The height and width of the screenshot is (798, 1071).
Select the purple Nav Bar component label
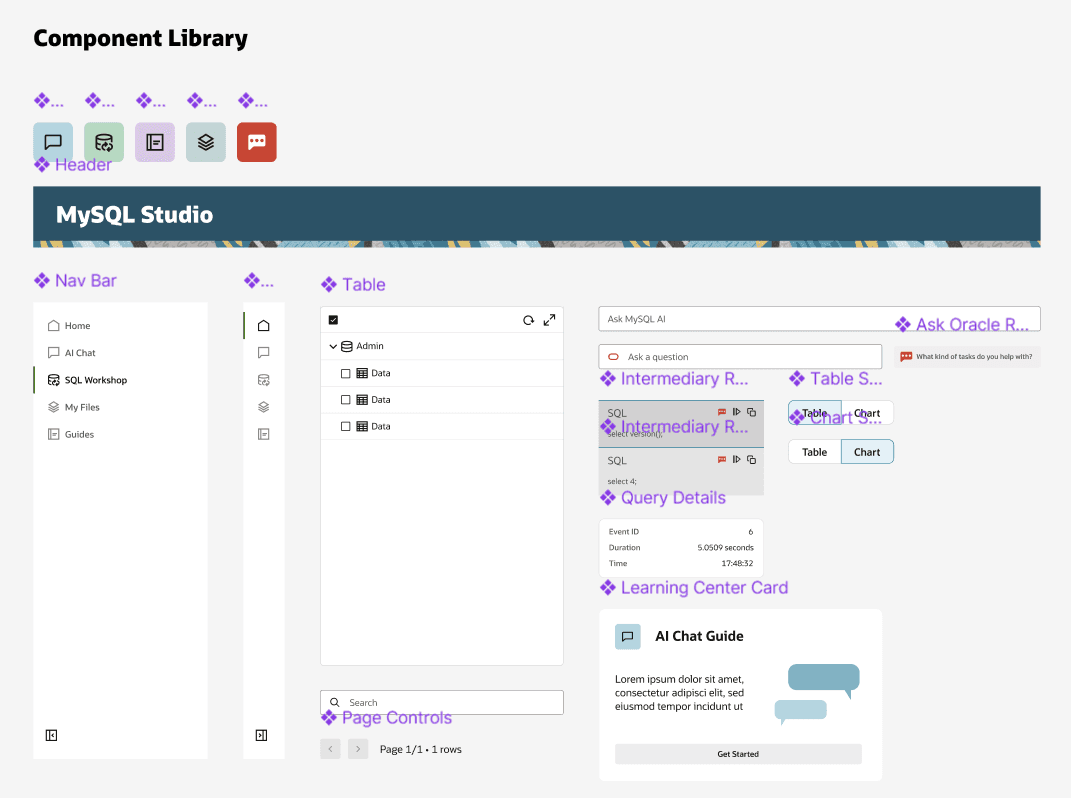pos(76,281)
